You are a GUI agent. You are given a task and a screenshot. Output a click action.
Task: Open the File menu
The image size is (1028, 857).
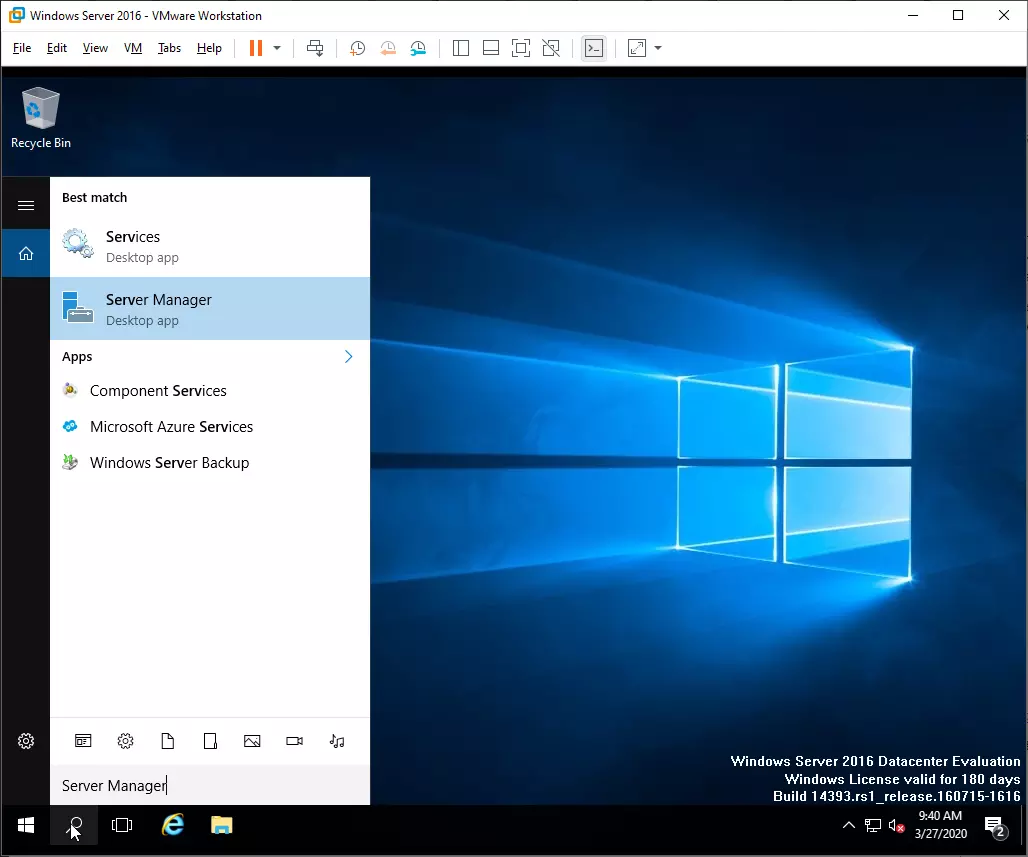coord(22,48)
